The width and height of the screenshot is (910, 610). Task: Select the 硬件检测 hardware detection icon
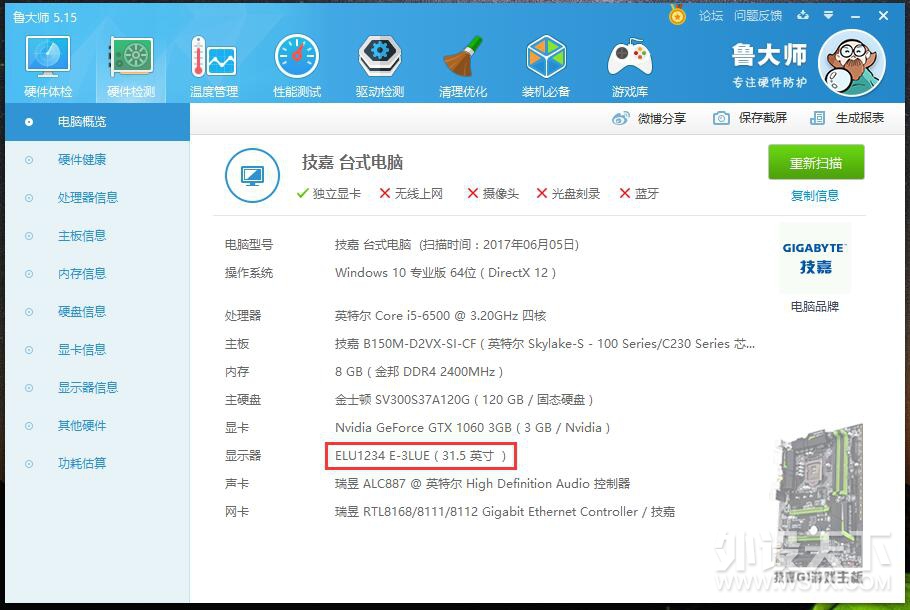[131, 66]
